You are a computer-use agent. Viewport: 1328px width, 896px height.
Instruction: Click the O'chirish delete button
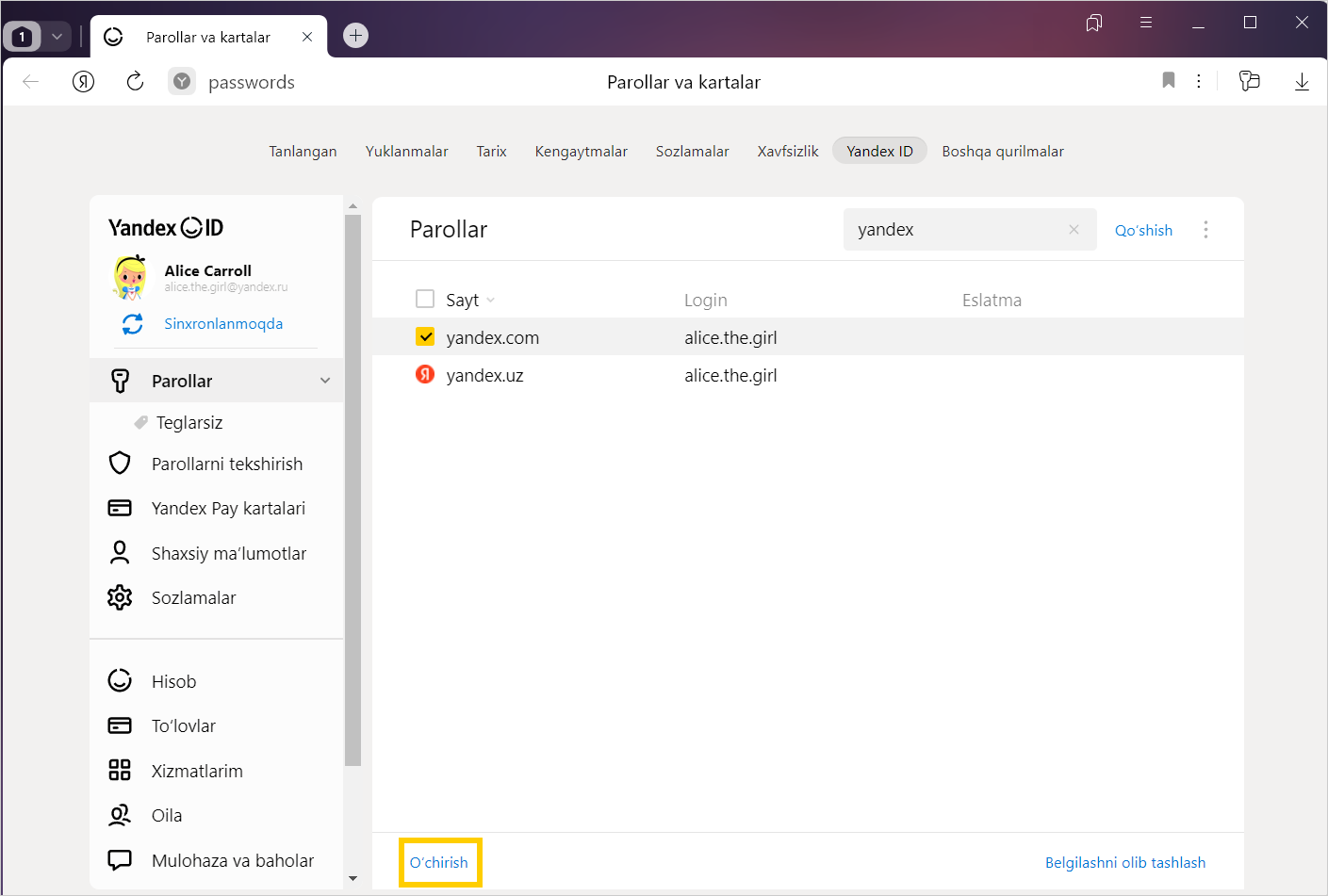pos(439,862)
